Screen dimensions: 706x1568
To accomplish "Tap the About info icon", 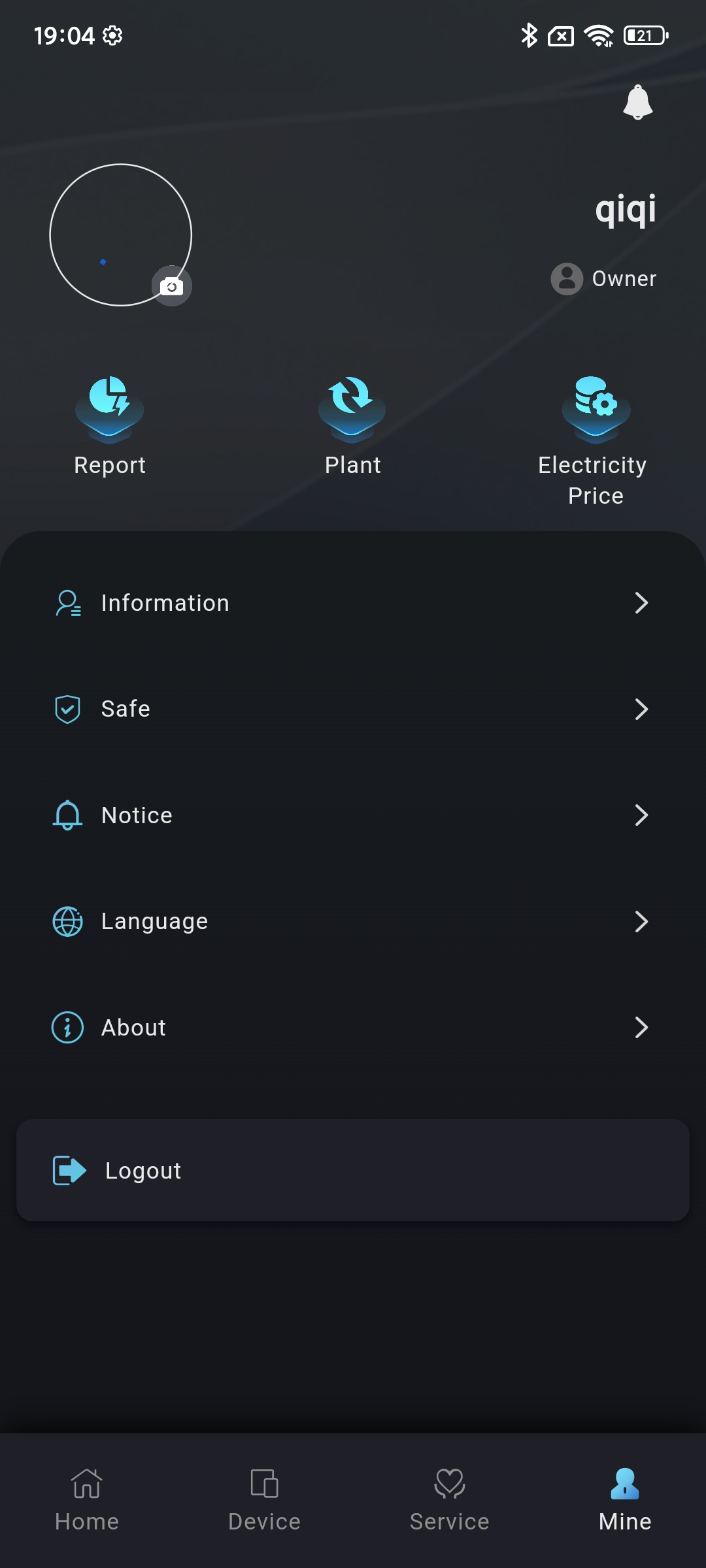I will [x=67, y=1028].
